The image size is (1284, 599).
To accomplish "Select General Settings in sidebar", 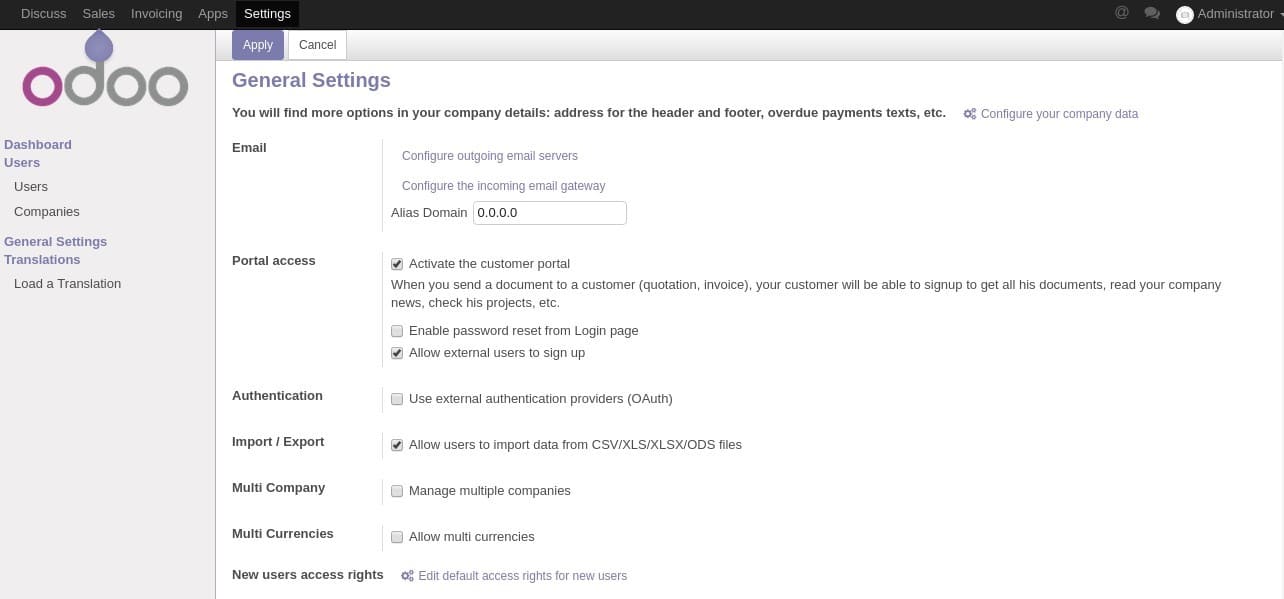I will [55, 242].
